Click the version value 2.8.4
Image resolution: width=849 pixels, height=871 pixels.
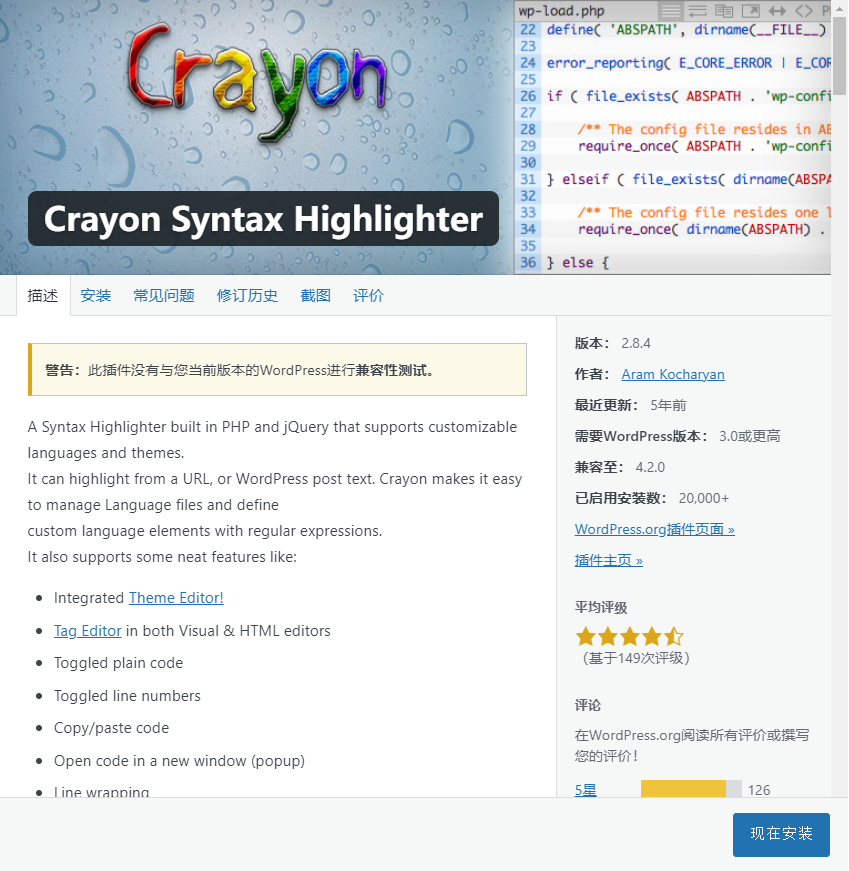tap(636, 343)
